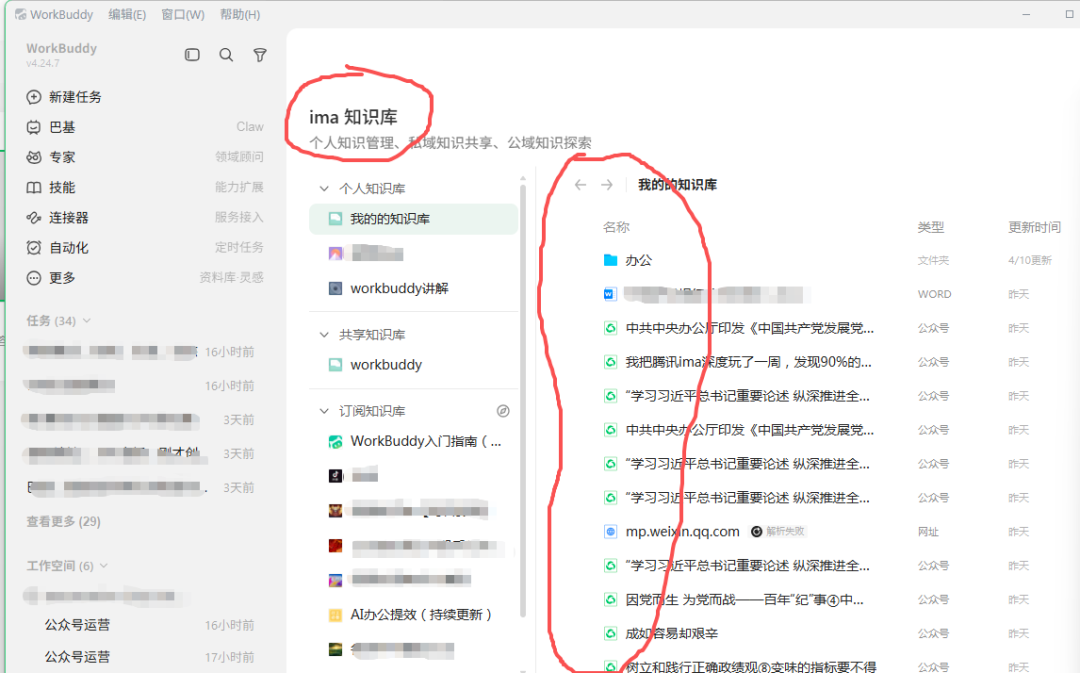Collapse the 个人知识库 group
Image resolution: width=1080 pixels, height=673 pixels.
pos(324,188)
